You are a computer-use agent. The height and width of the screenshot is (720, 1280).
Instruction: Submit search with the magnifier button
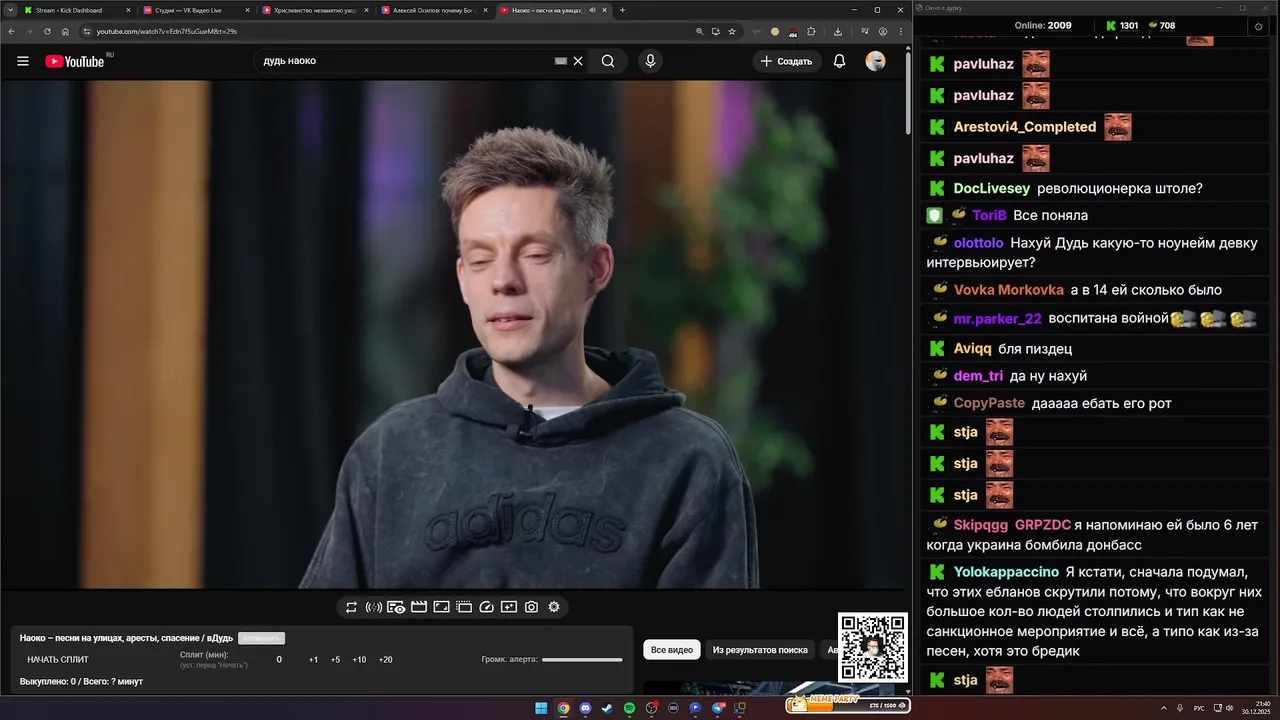[x=608, y=61]
